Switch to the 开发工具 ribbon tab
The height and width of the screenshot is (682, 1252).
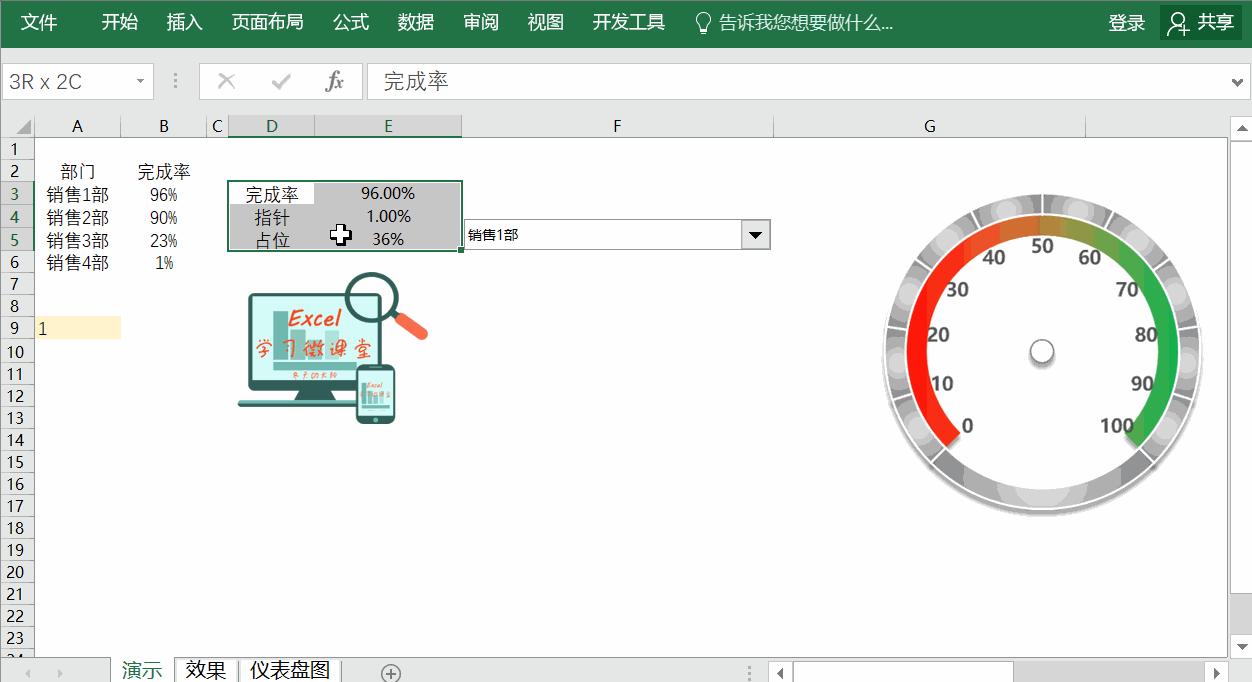[628, 21]
